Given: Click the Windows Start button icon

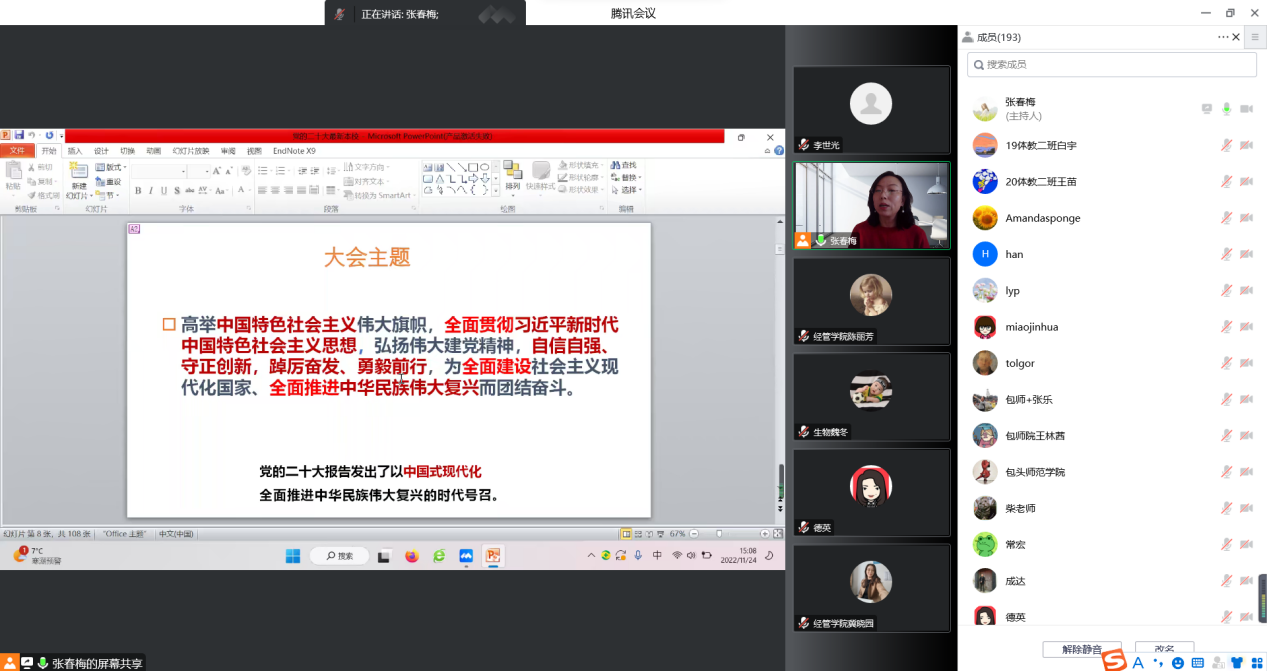Looking at the screenshot, I should pos(293,556).
